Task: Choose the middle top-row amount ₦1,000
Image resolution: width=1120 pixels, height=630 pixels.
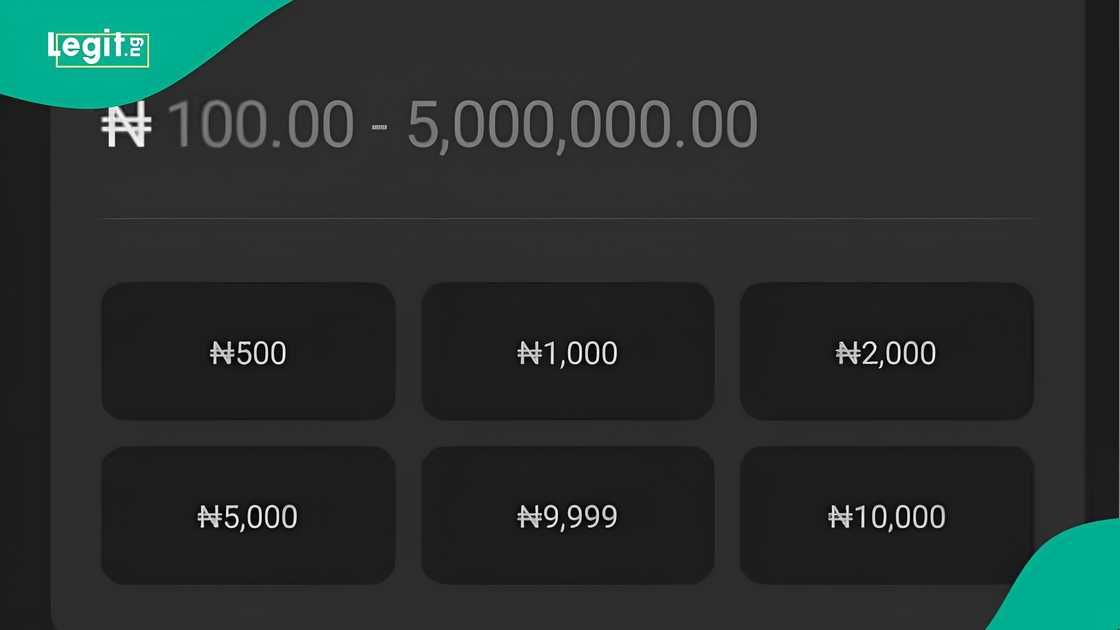Action: tap(567, 352)
